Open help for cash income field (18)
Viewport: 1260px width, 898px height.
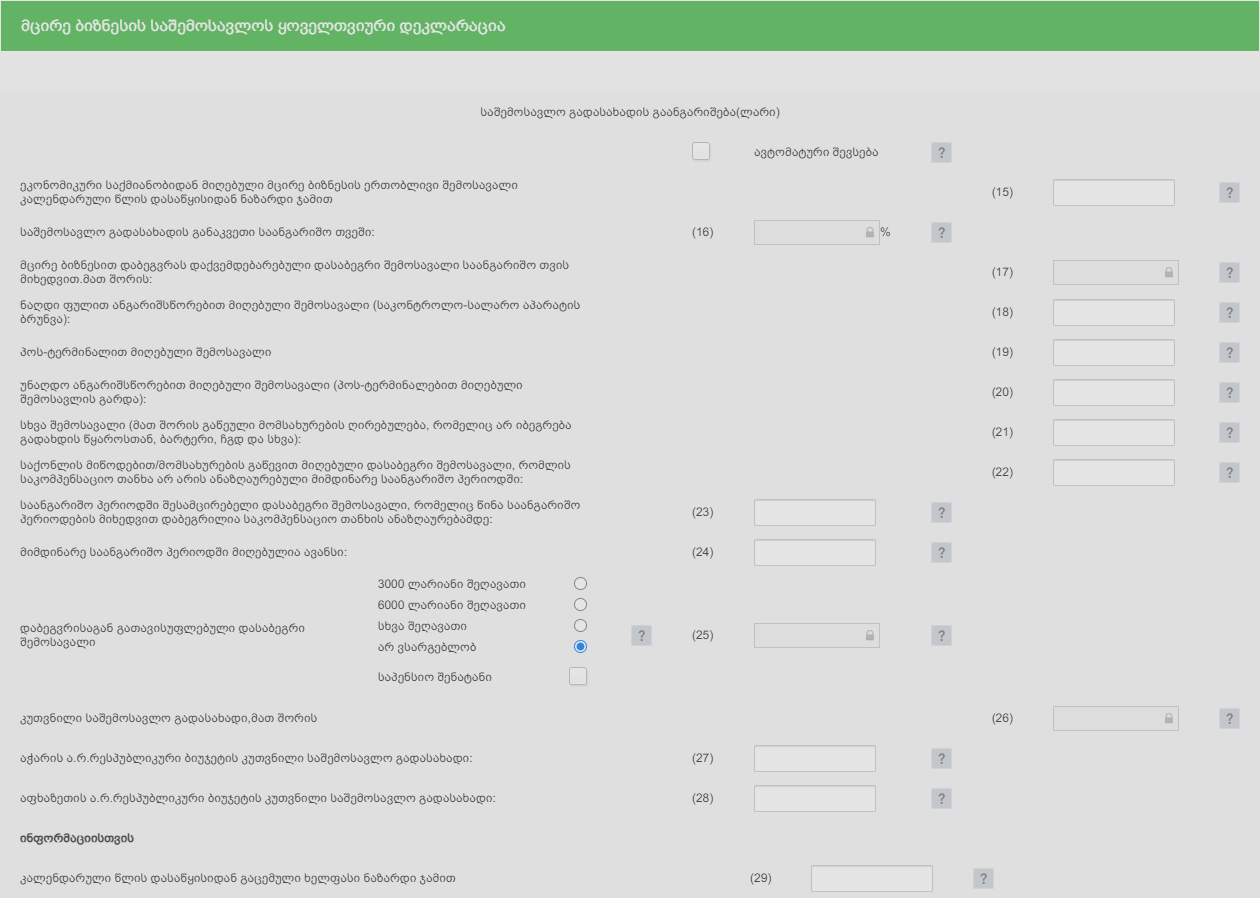coord(1229,312)
